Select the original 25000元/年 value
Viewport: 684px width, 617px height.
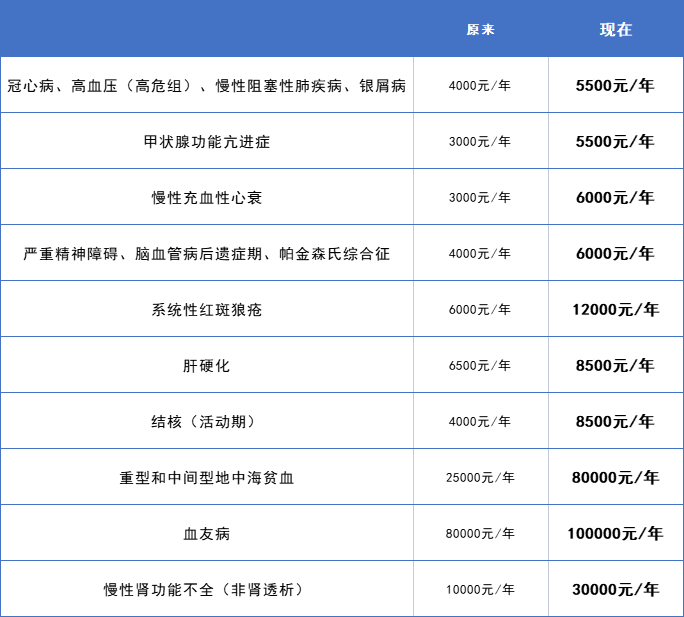coord(480,478)
